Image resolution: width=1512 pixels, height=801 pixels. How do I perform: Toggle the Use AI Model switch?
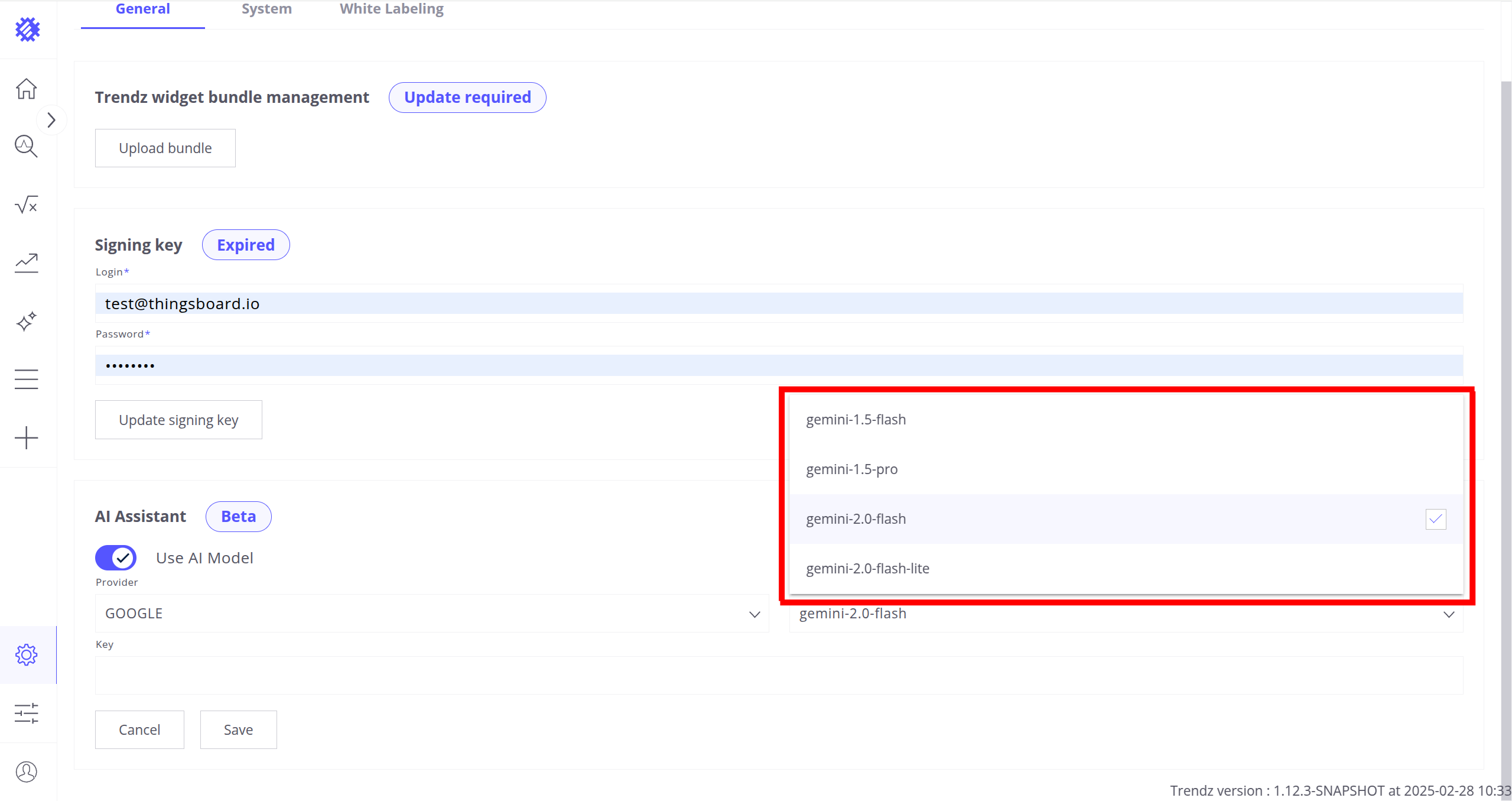(x=116, y=557)
